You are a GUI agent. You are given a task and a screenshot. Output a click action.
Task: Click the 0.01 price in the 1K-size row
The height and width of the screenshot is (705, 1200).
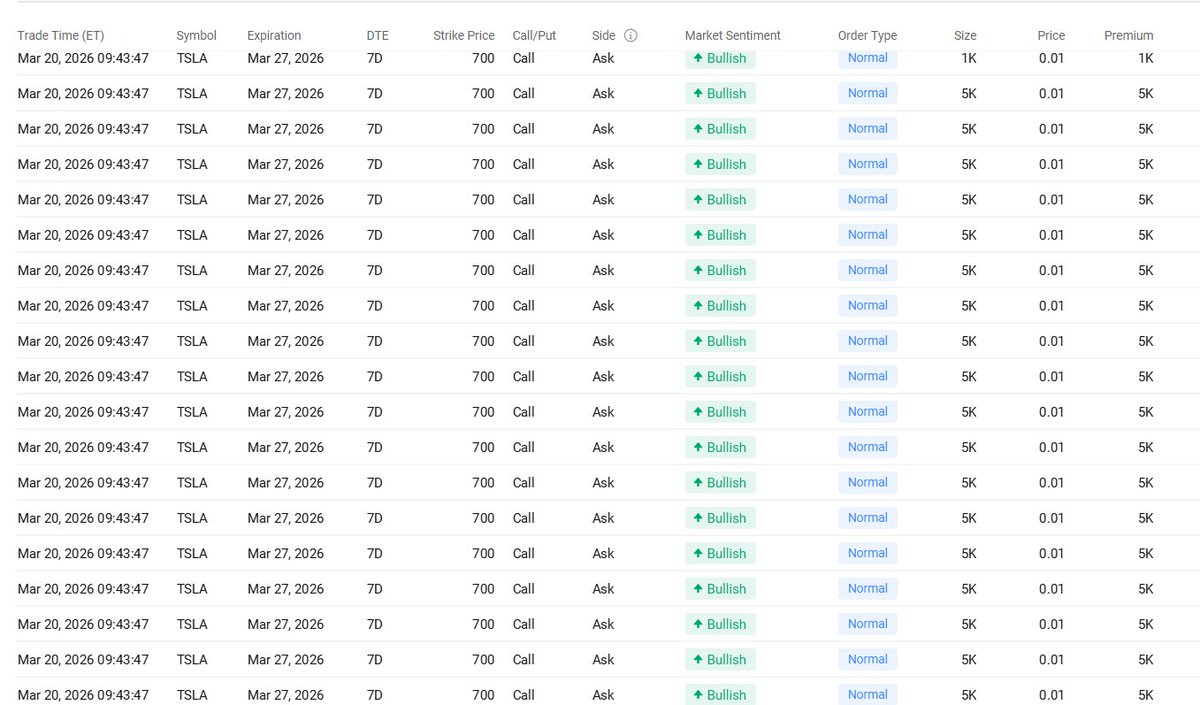[1051, 58]
